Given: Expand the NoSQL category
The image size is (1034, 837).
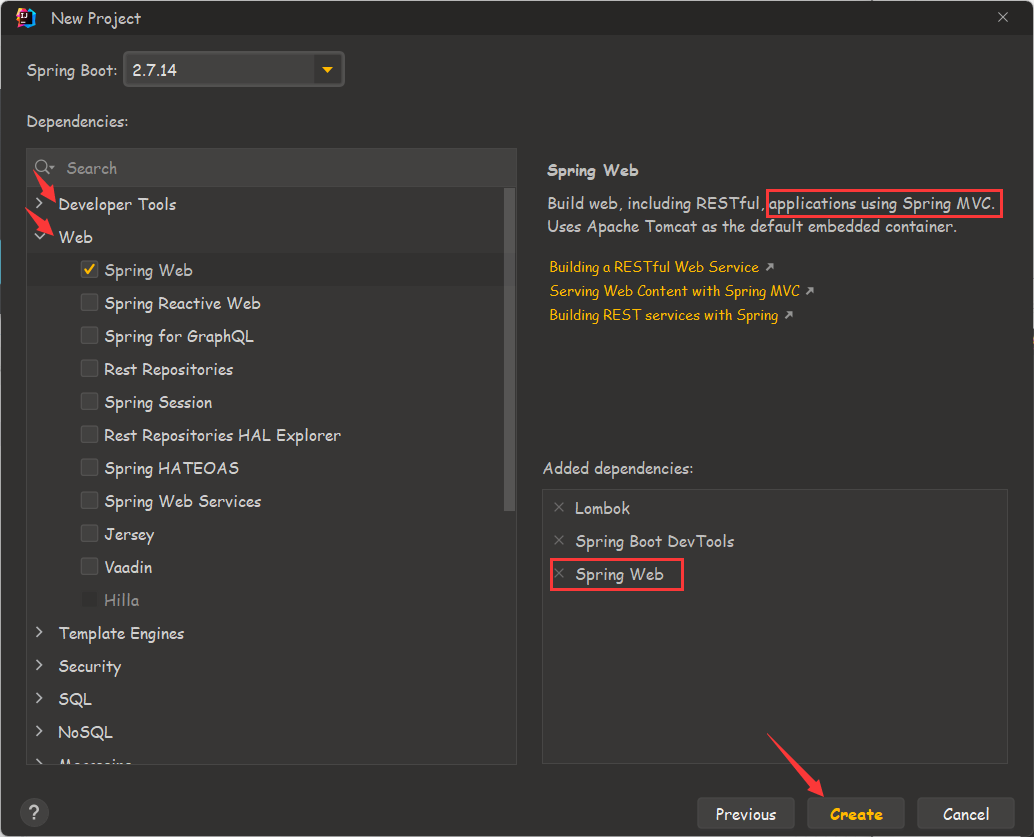Looking at the screenshot, I should point(40,731).
